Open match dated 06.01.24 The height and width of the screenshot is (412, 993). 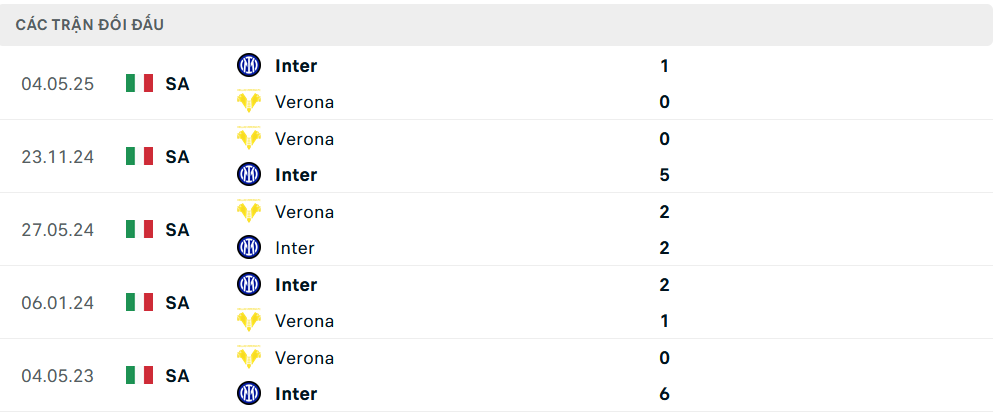click(58, 302)
